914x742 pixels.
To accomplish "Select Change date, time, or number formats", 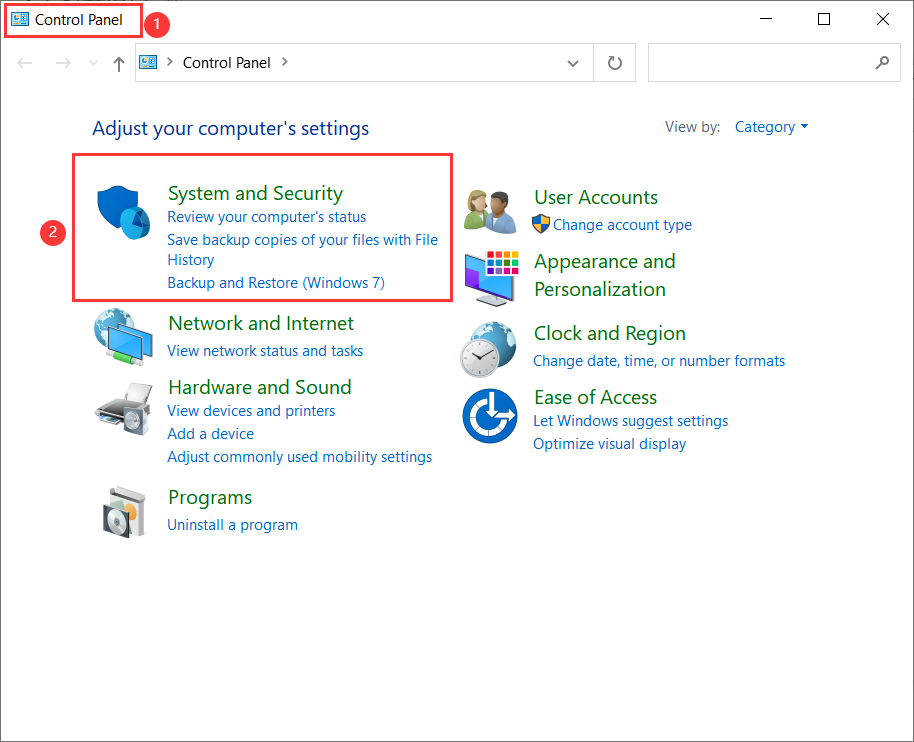I will click(x=659, y=361).
